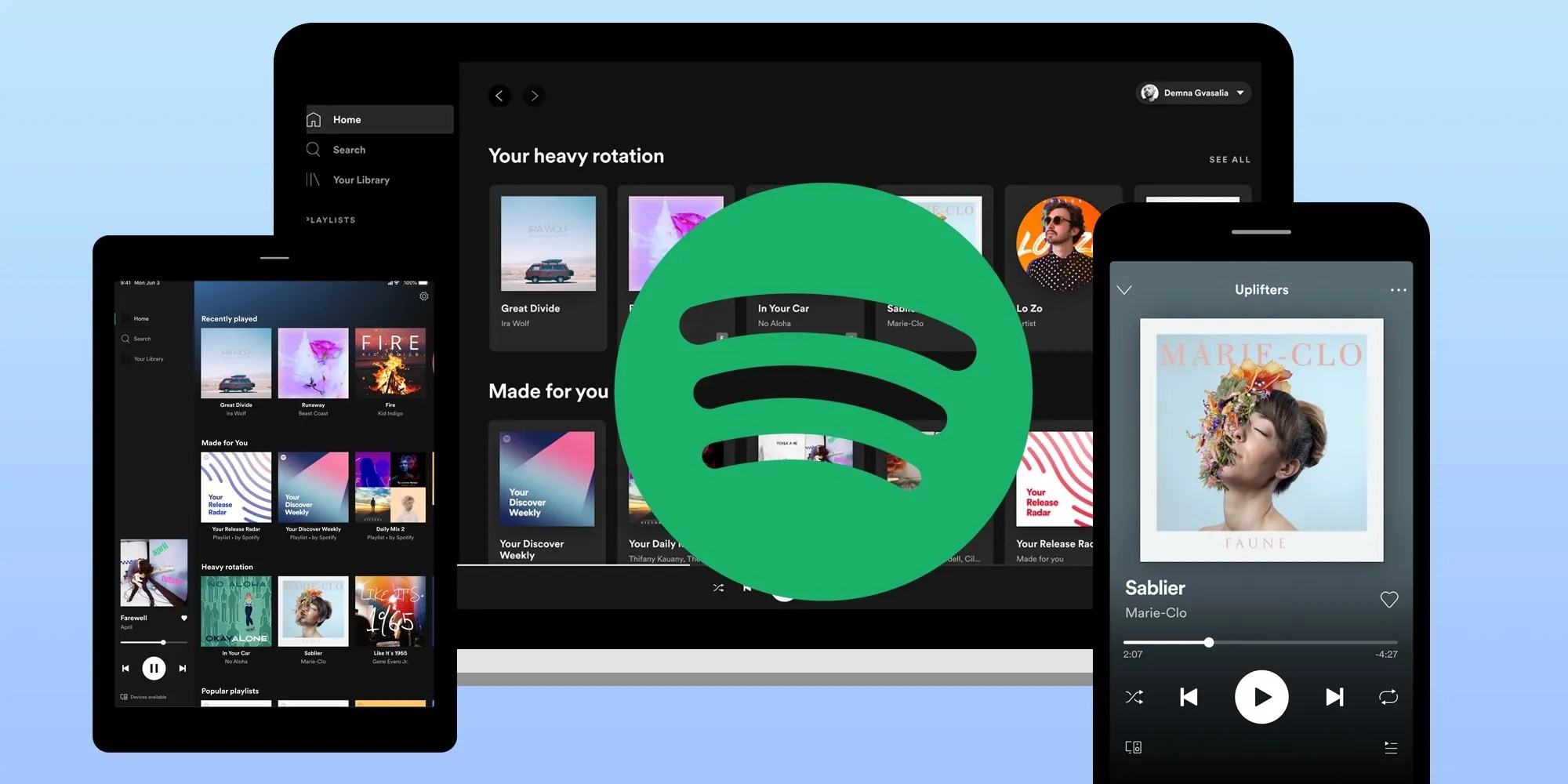
Task: Pause playback on the tablet
Action: click(154, 669)
